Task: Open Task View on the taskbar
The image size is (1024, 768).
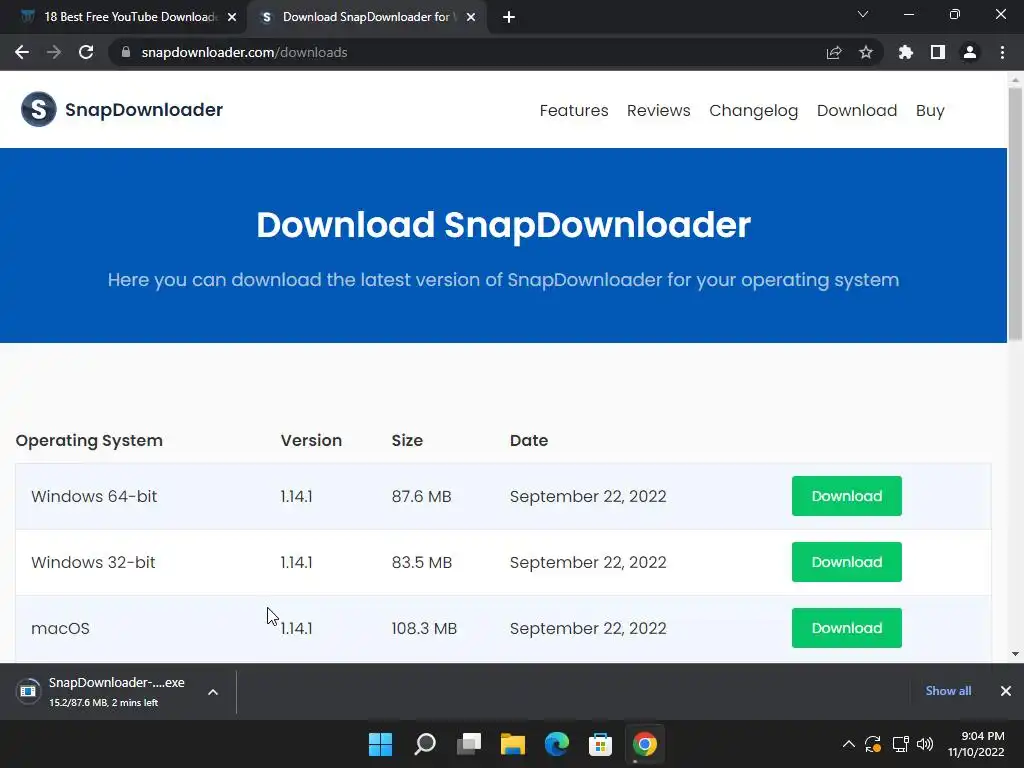Action: click(469, 744)
